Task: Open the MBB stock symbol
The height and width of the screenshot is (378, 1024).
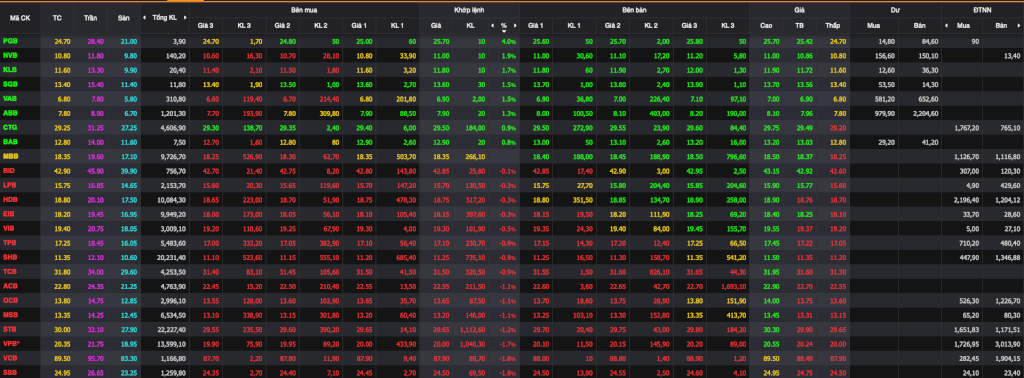Action: point(10,156)
